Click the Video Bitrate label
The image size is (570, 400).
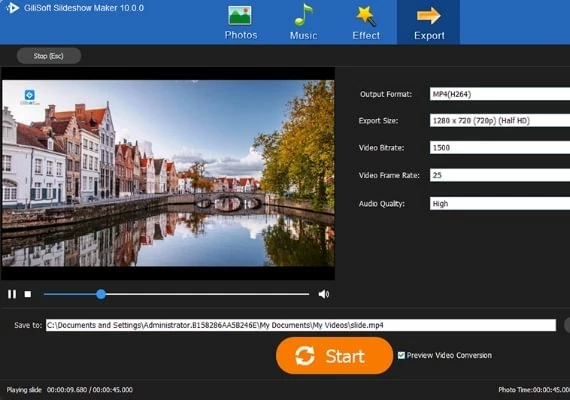[x=381, y=148]
